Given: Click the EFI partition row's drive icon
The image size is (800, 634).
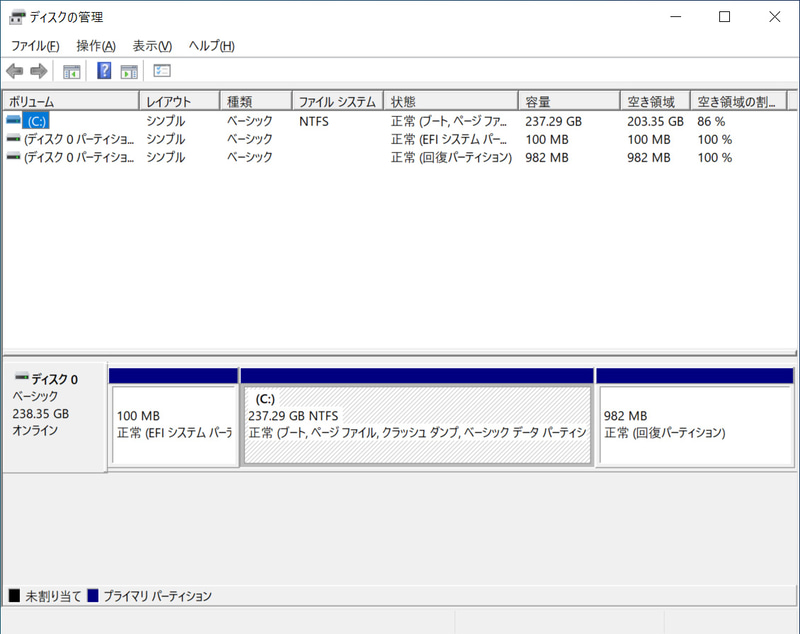Looking at the screenshot, I should pos(13,138).
